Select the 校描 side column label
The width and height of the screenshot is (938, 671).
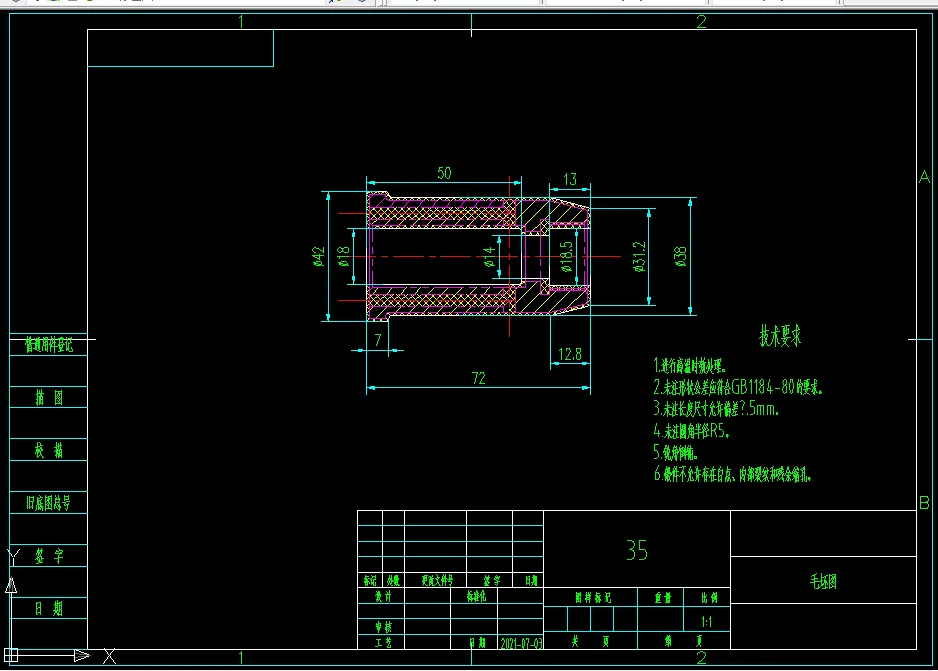[x=48, y=450]
